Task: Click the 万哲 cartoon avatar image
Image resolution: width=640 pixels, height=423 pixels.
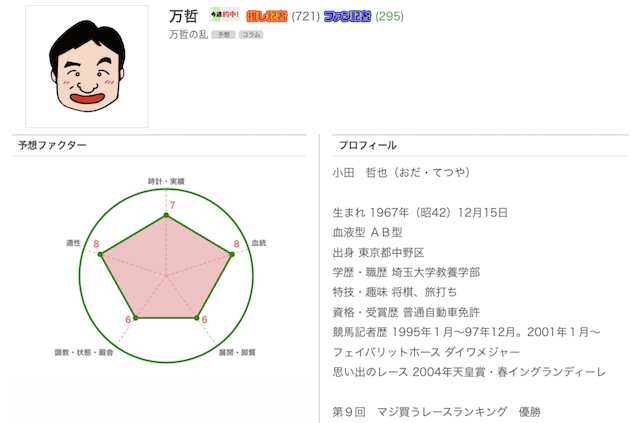Action: click(x=87, y=67)
